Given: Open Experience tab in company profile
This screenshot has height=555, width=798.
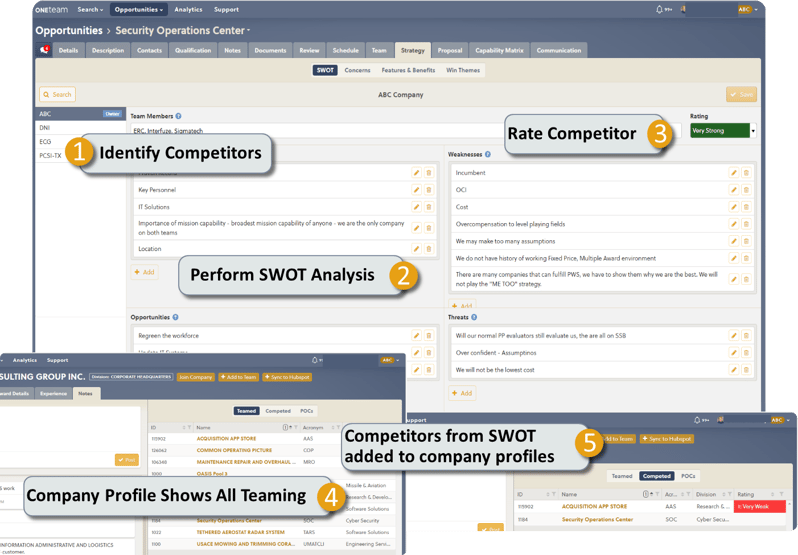Looking at the screenshot, I should tap(53, 393).
